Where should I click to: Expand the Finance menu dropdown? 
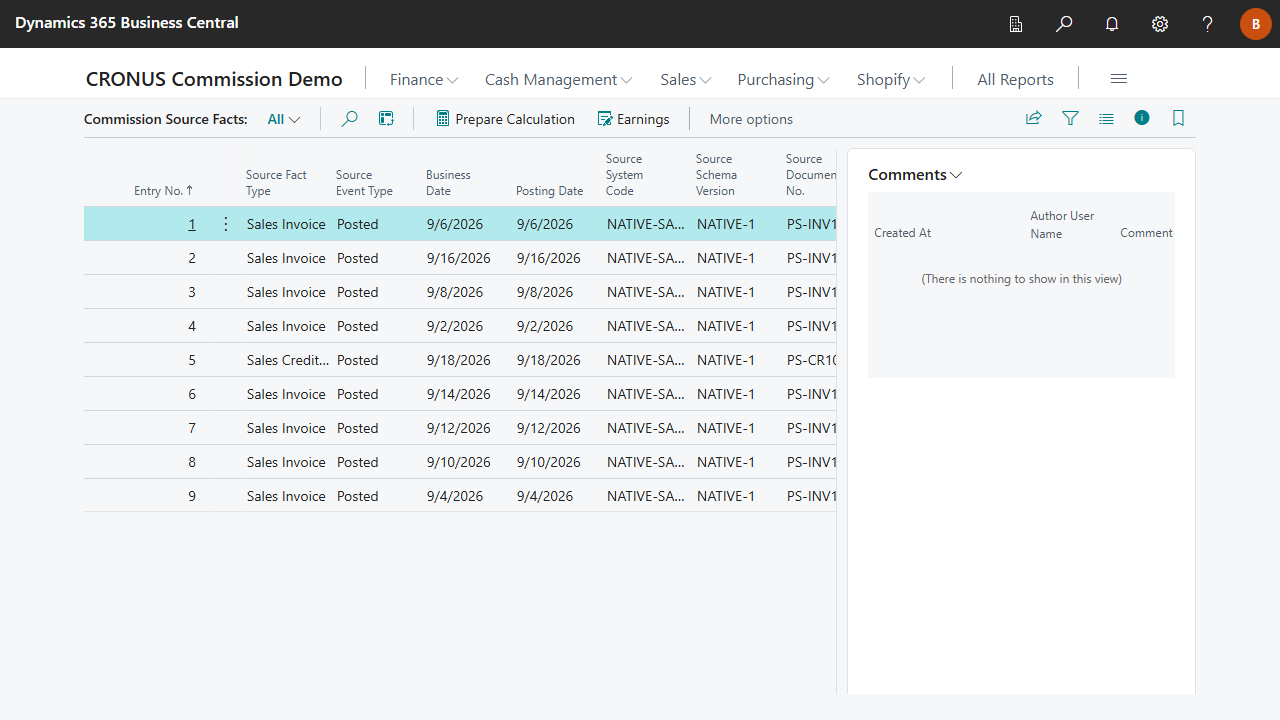tap(424, 79)
